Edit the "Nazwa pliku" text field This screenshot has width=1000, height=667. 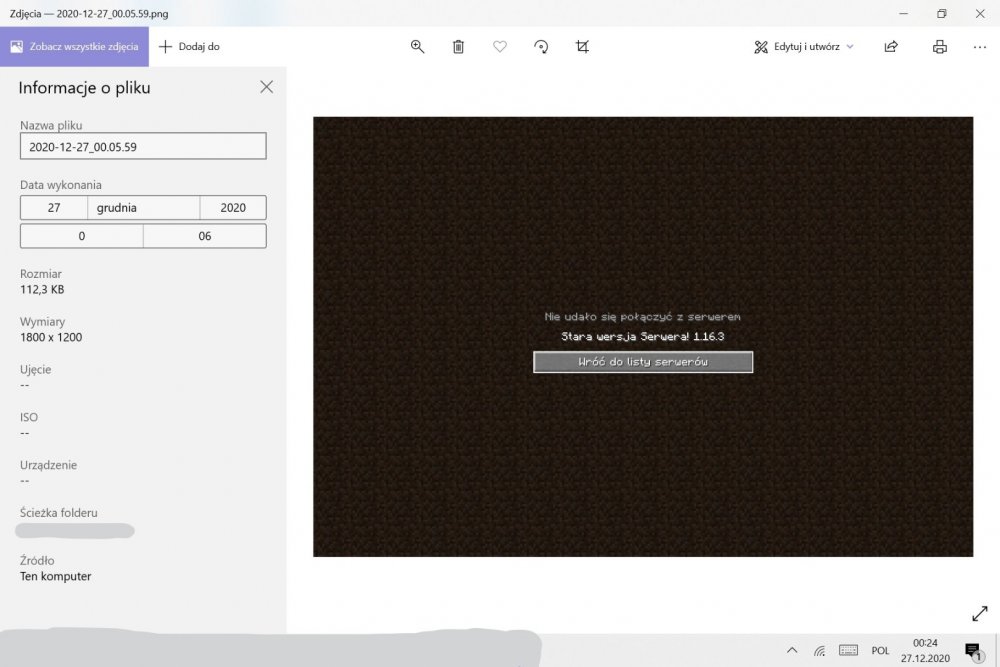143,146
